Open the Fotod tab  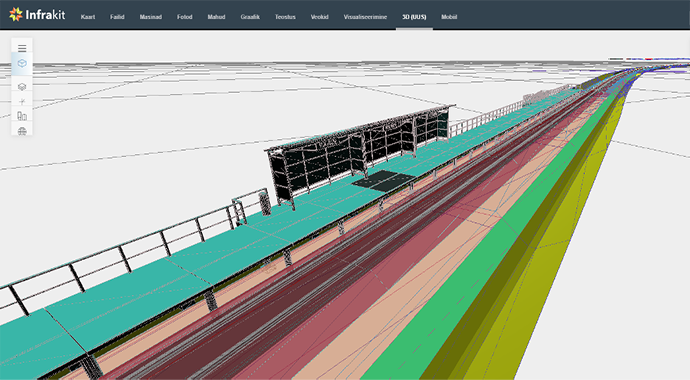click(x=184, y=17)
